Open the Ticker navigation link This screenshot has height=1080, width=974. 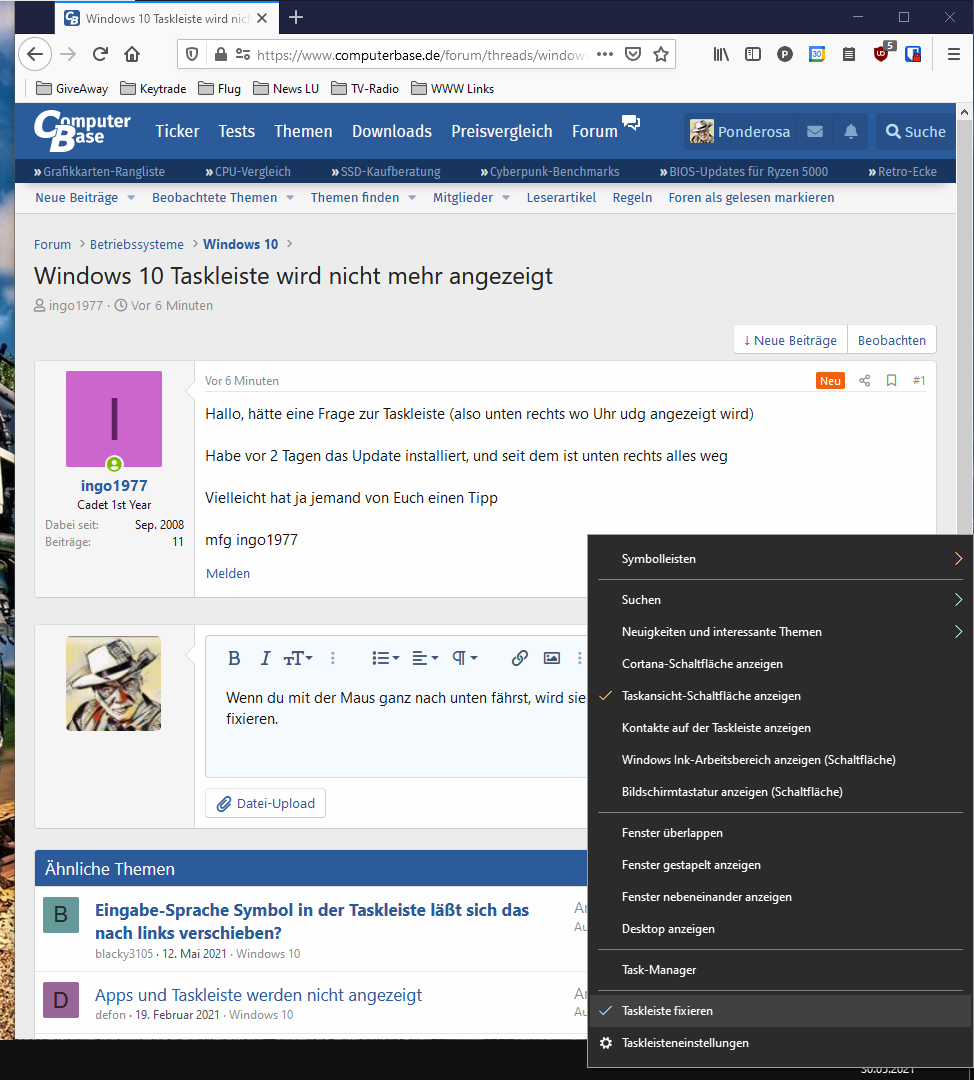(177, 131)
